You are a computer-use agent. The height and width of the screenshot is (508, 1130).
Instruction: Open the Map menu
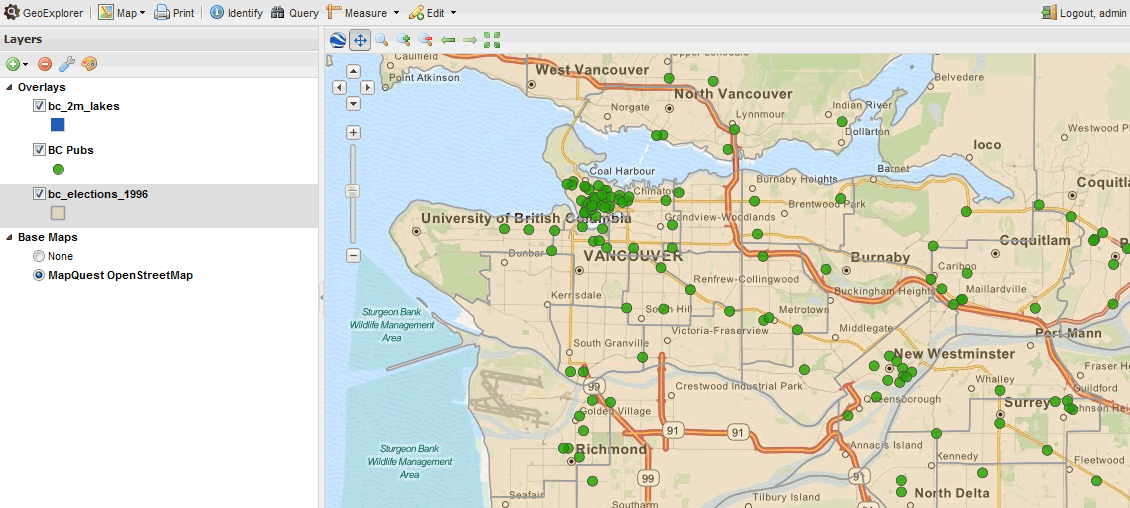click(x=121, y=13)
